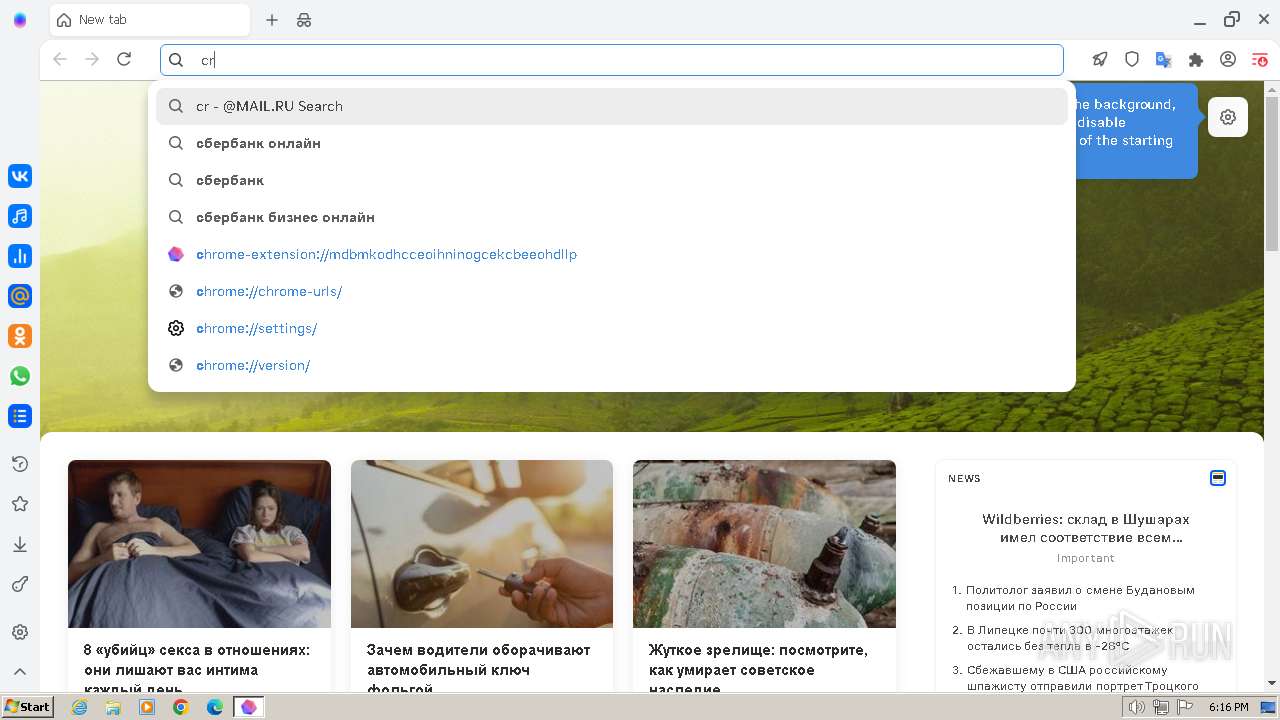Open article image of rusty Soviet relics
The width and height of the screenshot is (1280, 720).
coord(764,544)
